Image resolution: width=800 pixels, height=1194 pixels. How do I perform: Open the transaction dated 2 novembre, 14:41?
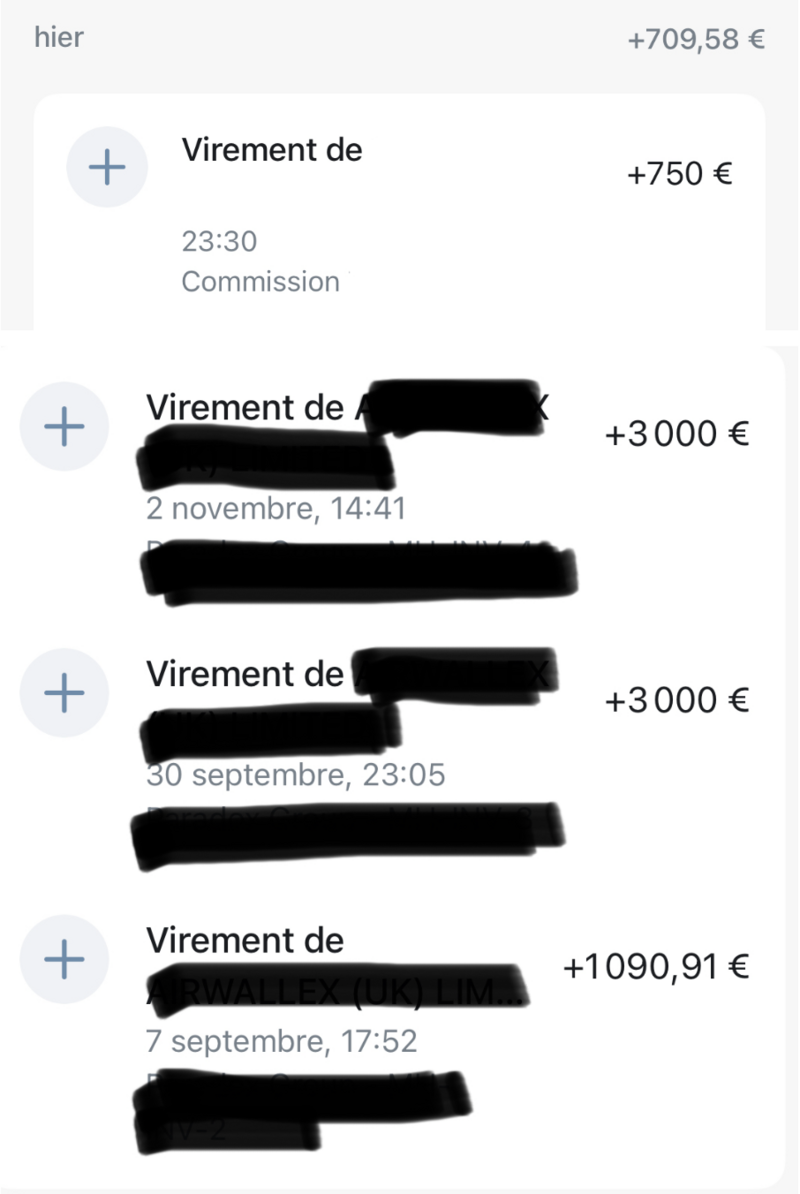[x=276, y=509]
